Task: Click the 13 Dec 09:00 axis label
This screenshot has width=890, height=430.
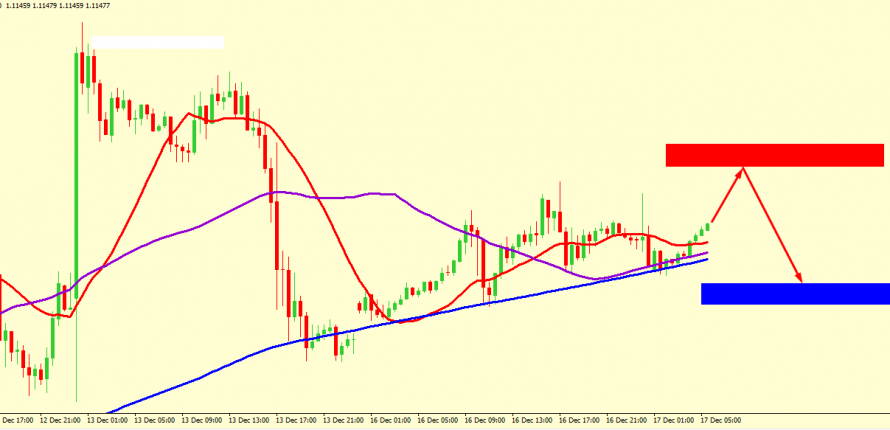Action: click(x=202, y=420)
